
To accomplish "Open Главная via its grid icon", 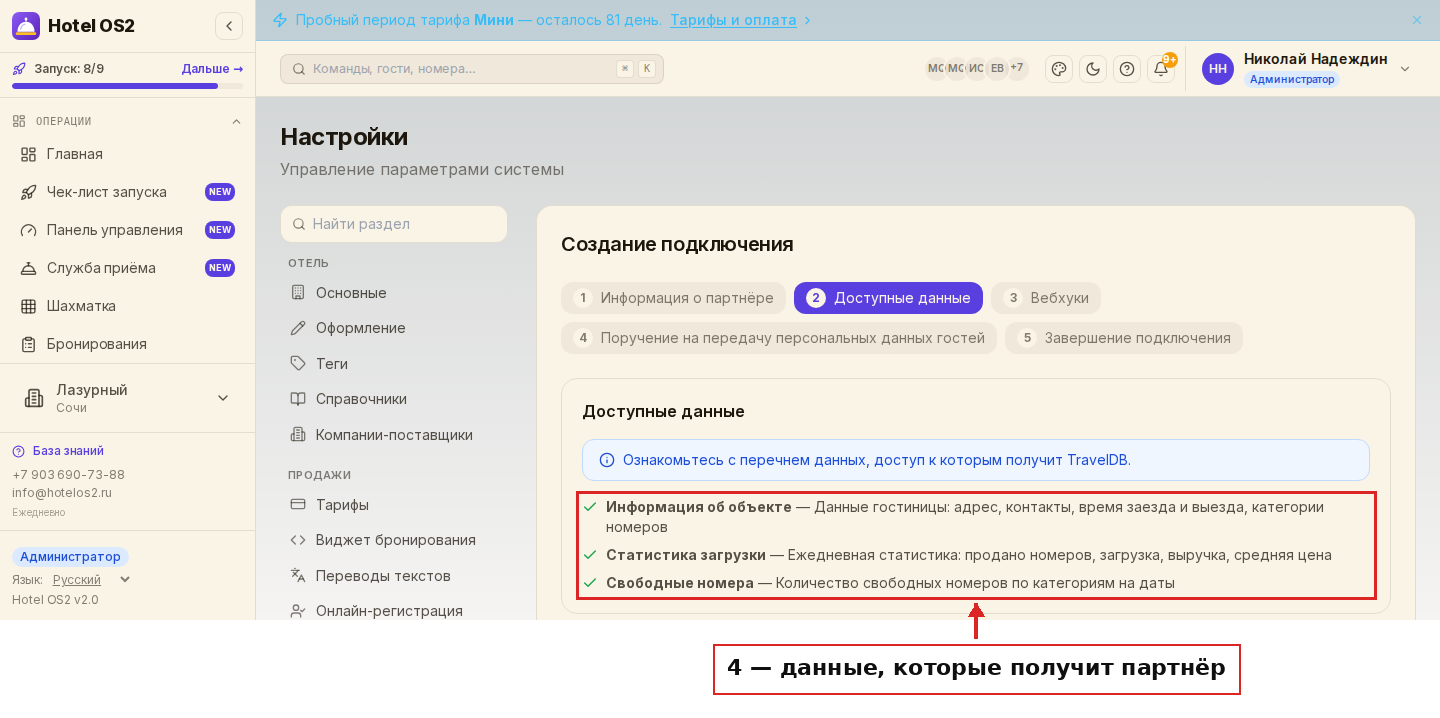I will (28, 154).
